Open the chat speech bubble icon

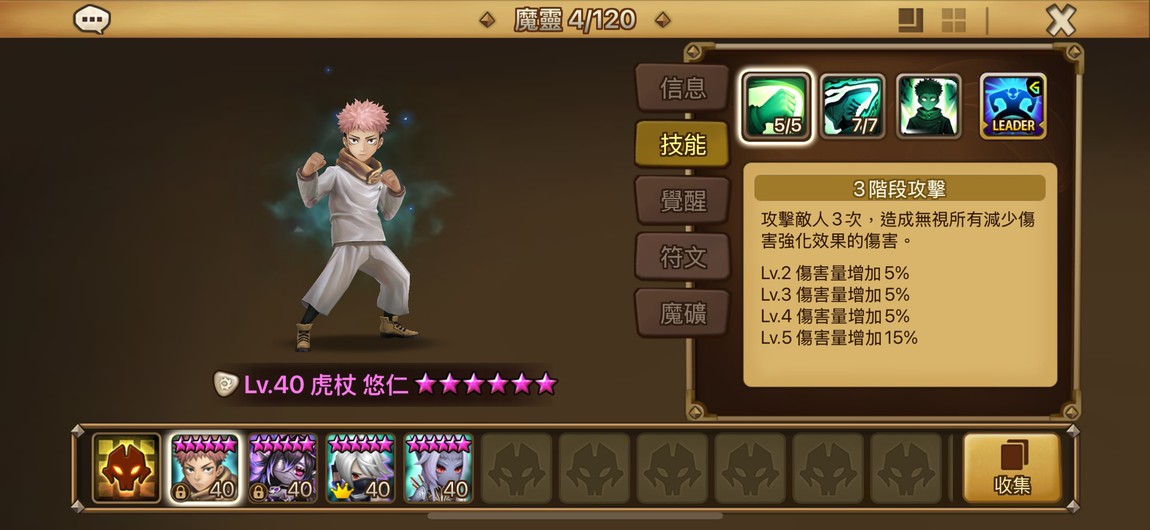(x=92, y=19)
